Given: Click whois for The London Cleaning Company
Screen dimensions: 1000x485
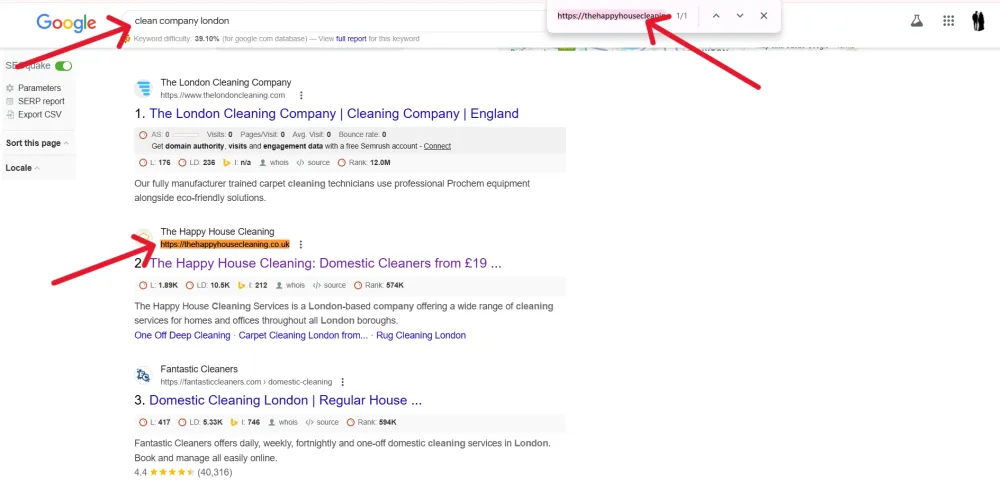Looking at the screenshot, I should (274, 163).
